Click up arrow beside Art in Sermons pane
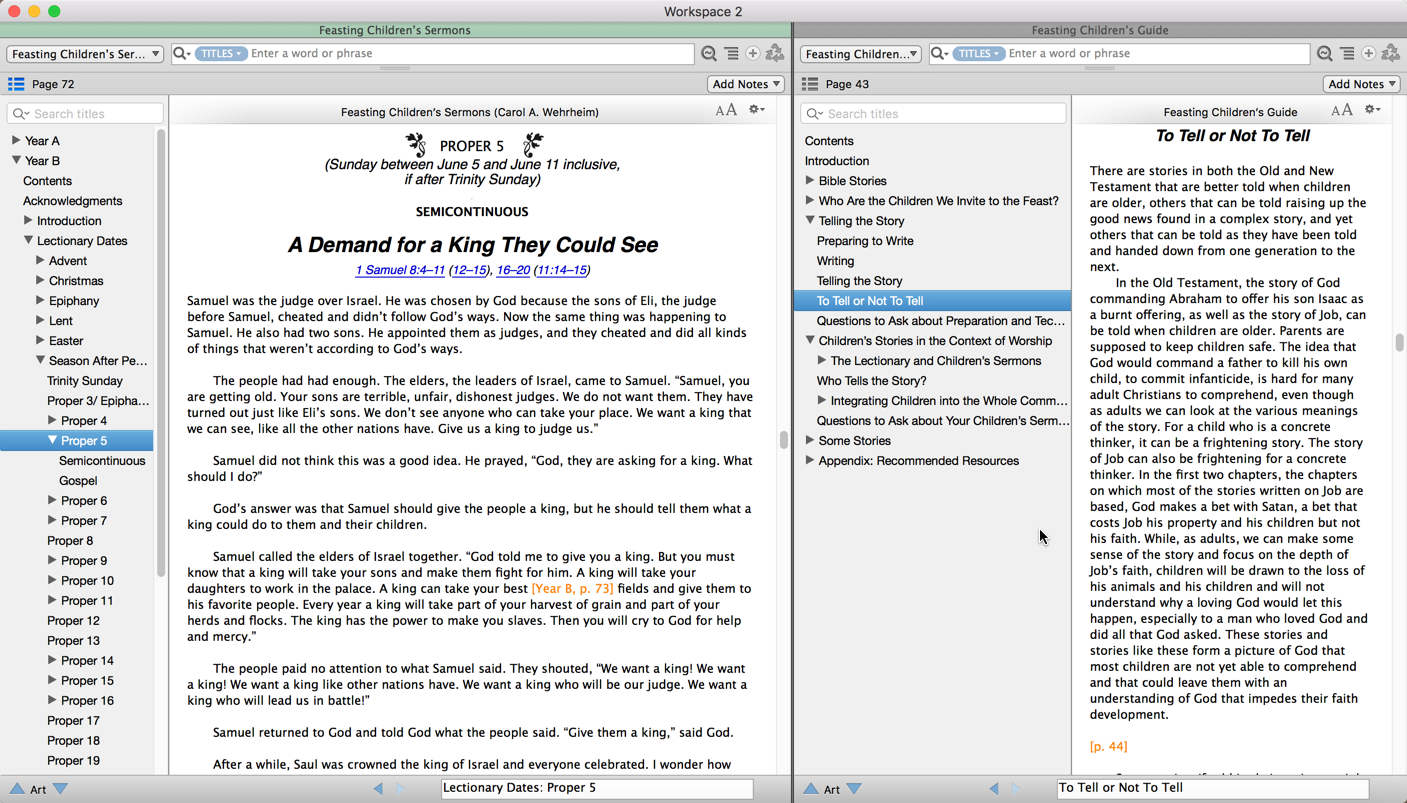The image size is (1407, 803). [17, 789]
